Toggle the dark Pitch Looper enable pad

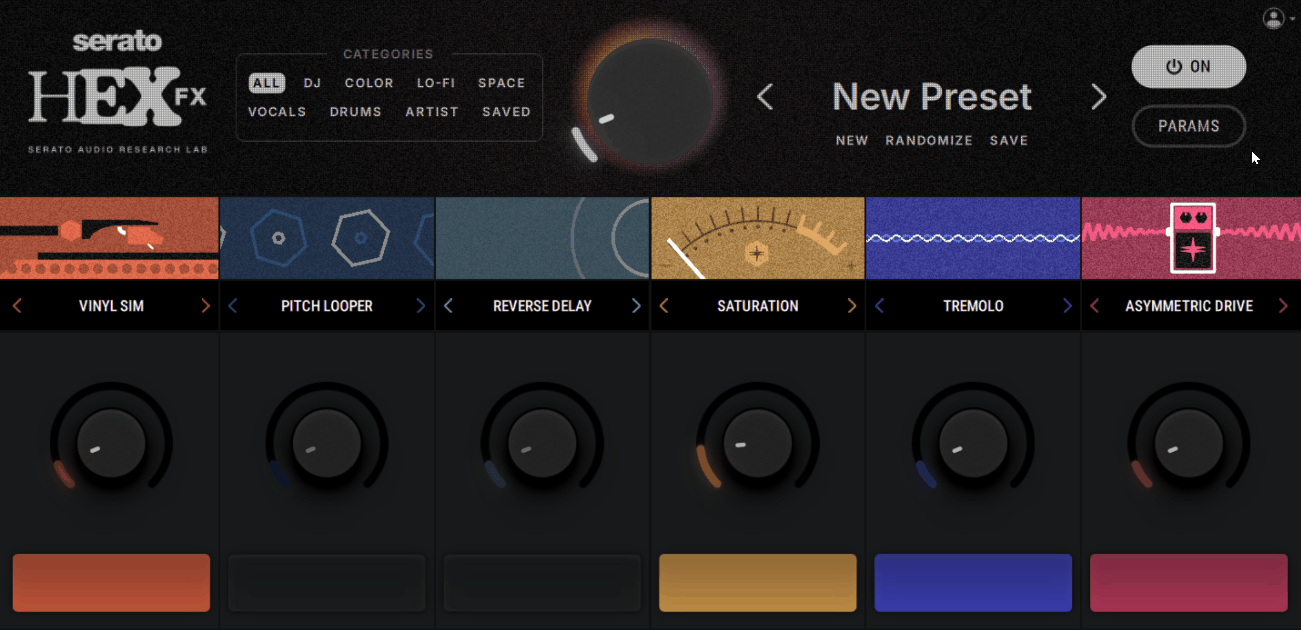(327, 583)
